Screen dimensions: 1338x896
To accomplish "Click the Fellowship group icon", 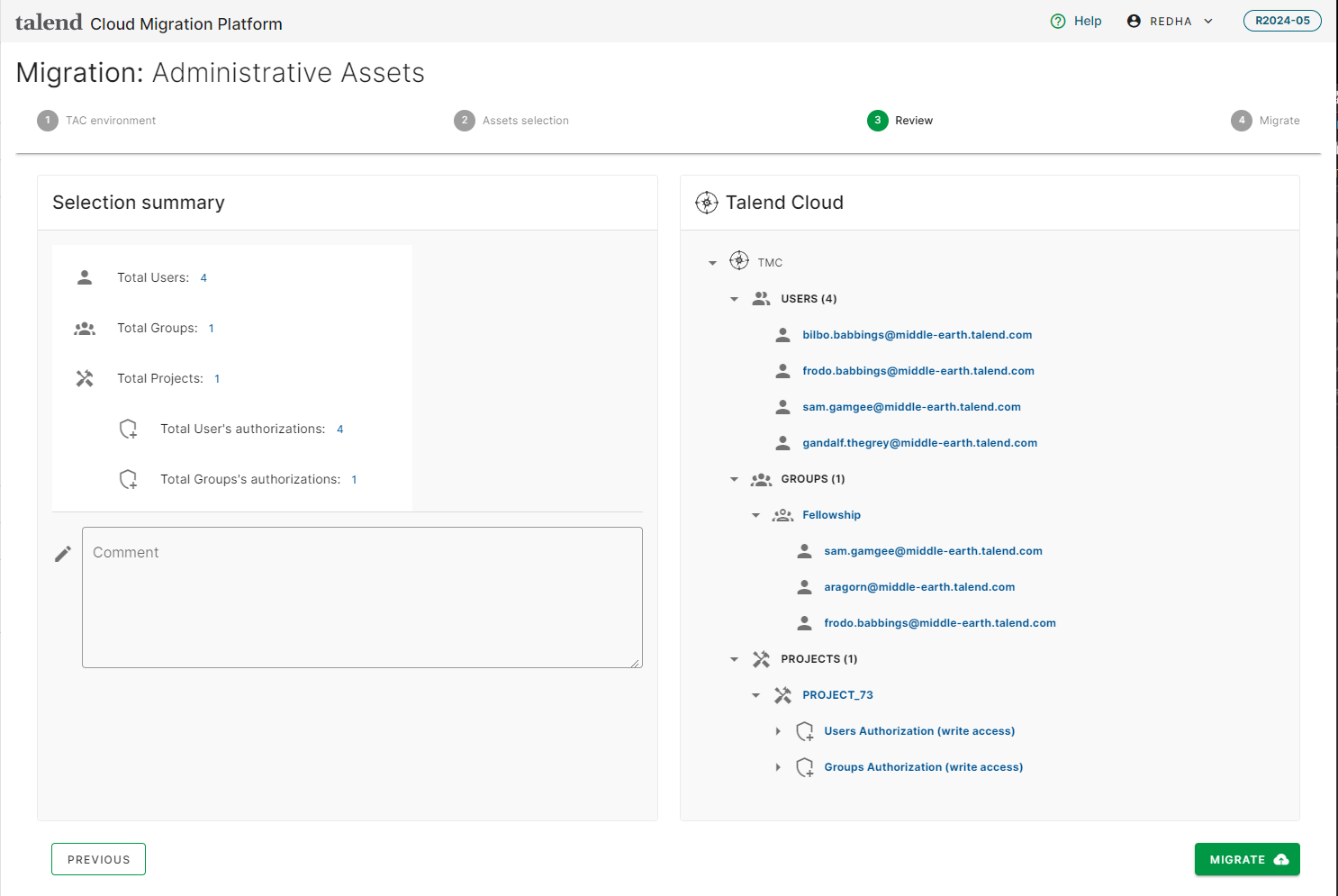I will pos(782,515).
